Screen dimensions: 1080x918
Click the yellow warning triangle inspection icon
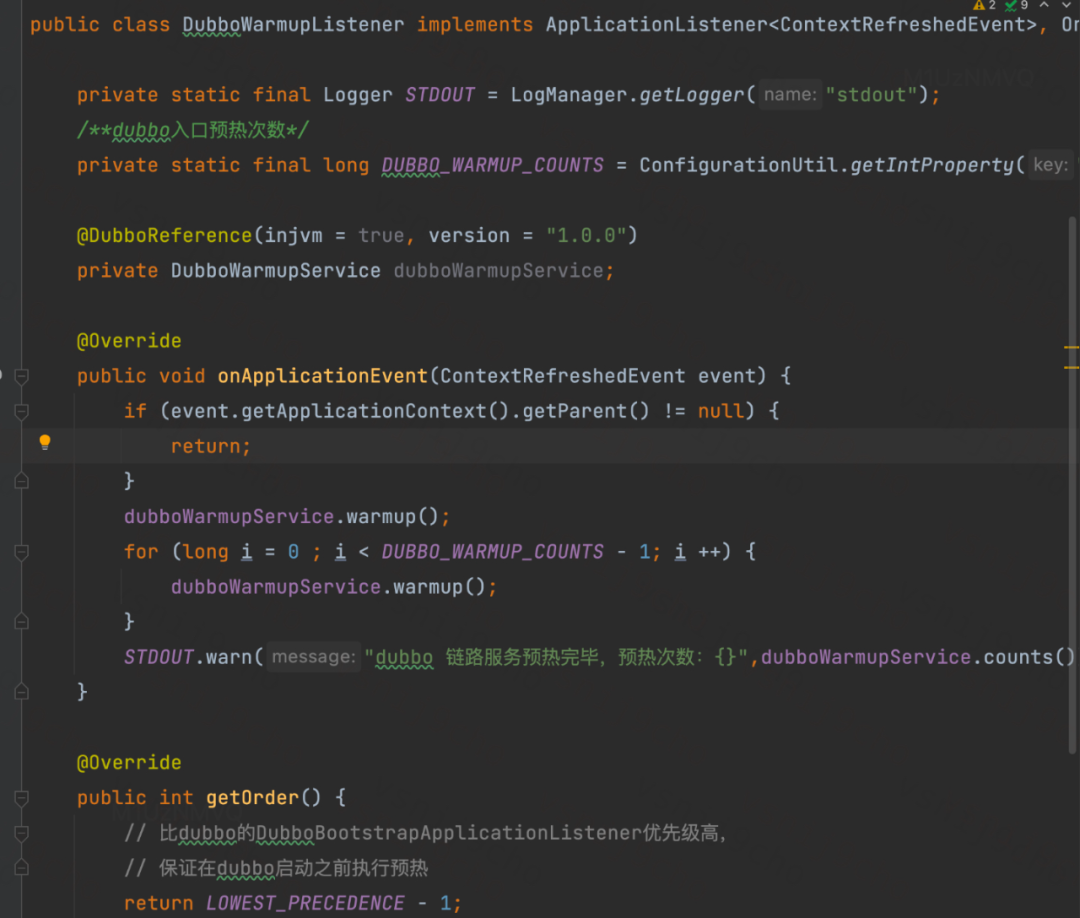979,5
